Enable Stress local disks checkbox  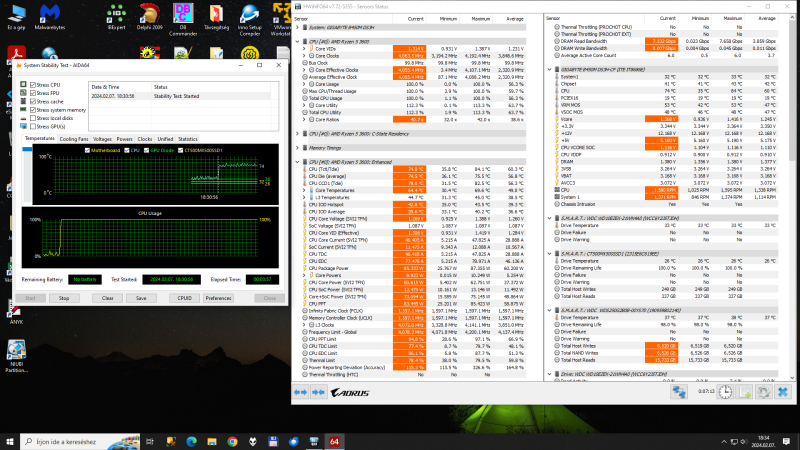tap(33, 118)
